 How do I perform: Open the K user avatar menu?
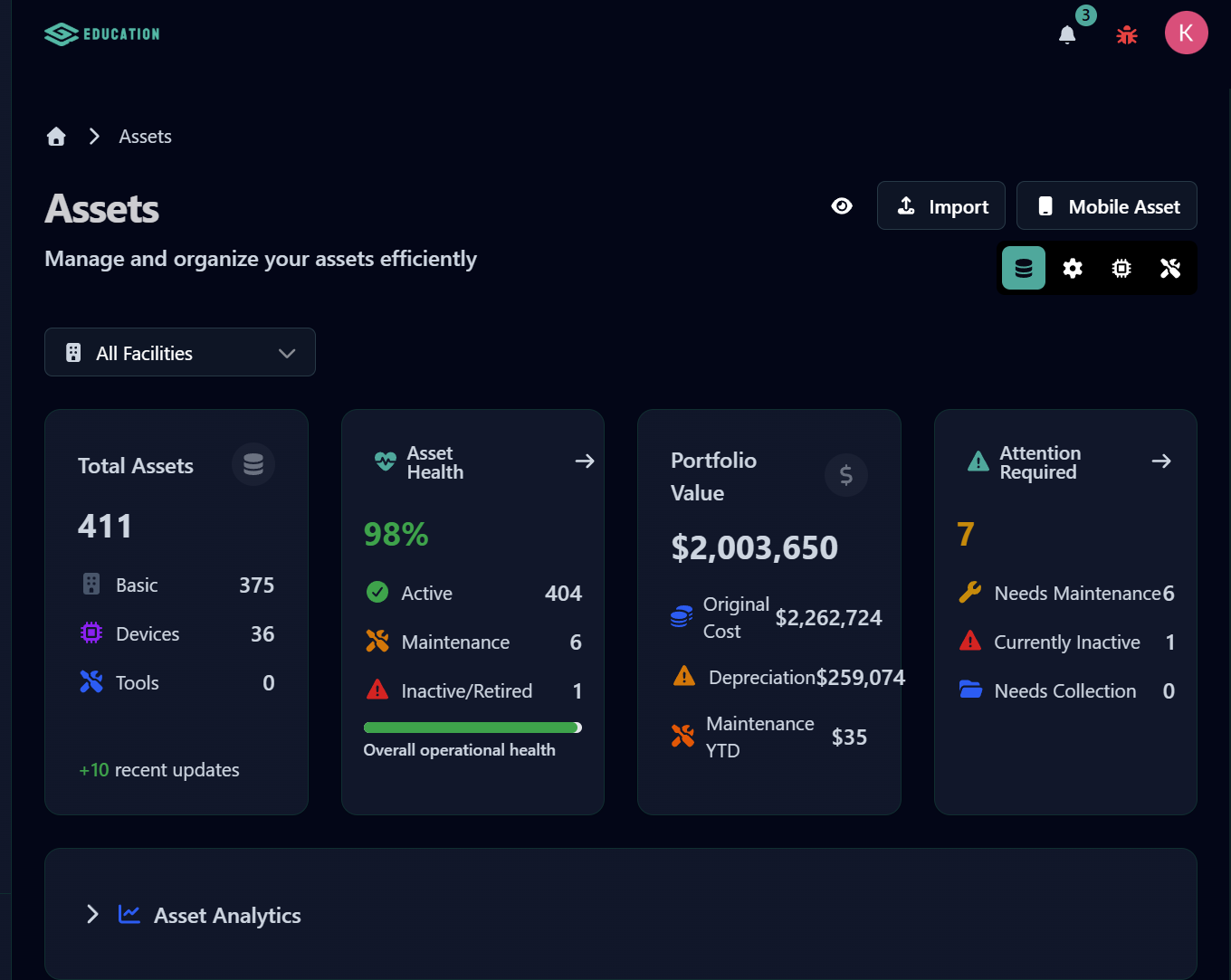(x=1186, y=33)
